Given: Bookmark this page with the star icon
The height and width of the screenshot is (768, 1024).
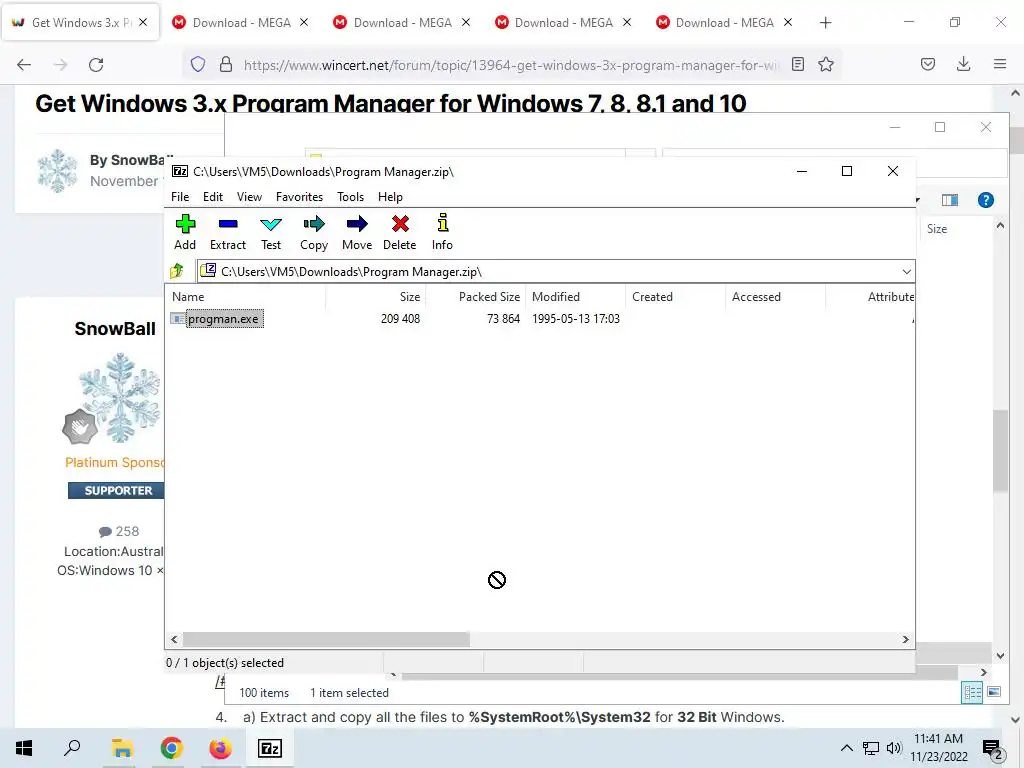Looking at the screenshot, I should (x=826, y=64).
